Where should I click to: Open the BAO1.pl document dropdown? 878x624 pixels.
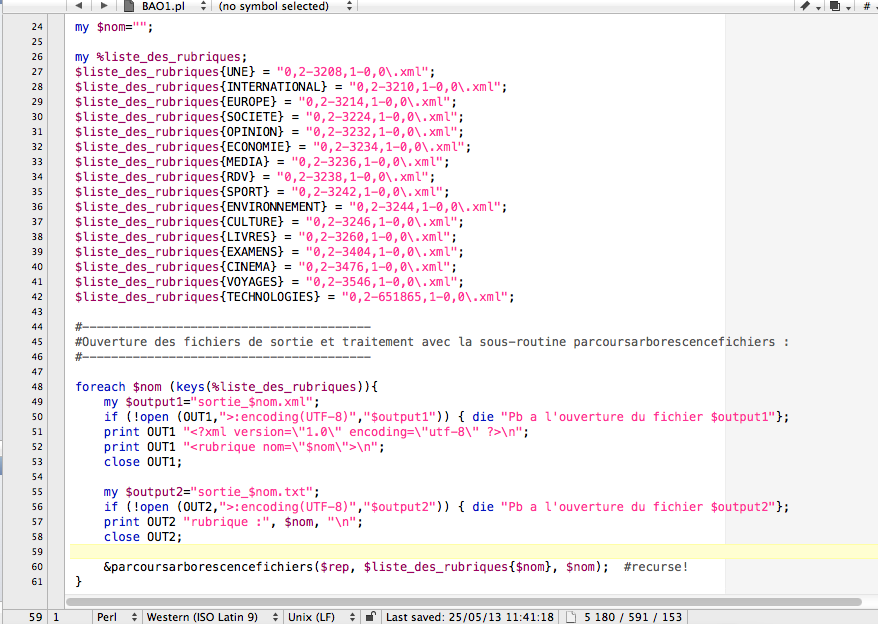click(172, 6)
